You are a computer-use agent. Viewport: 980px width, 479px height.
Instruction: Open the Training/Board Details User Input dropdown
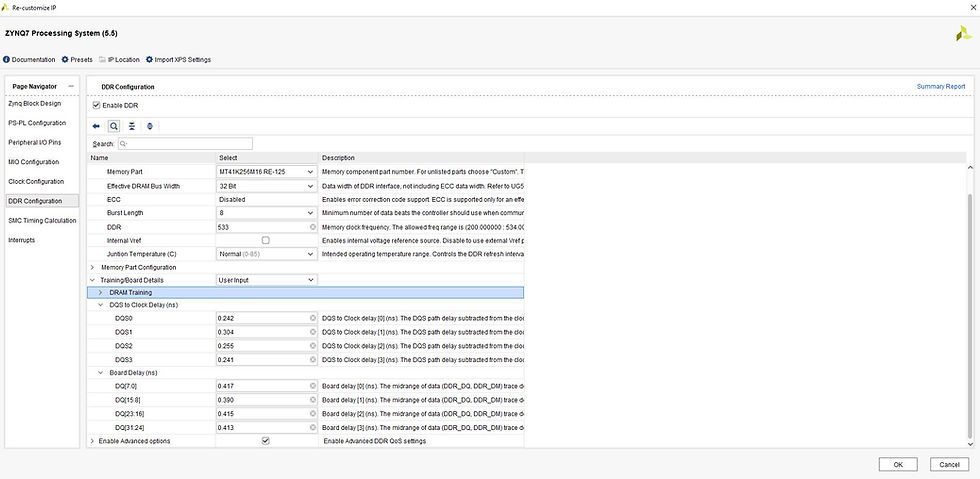click(267, 280)
